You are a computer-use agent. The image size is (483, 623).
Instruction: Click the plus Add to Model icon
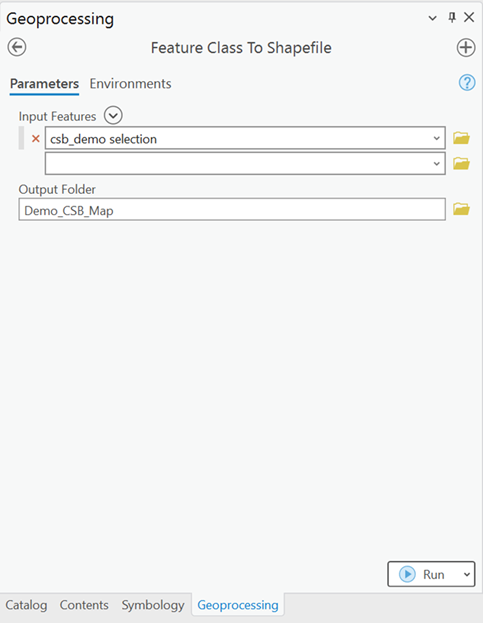[466, 48]
